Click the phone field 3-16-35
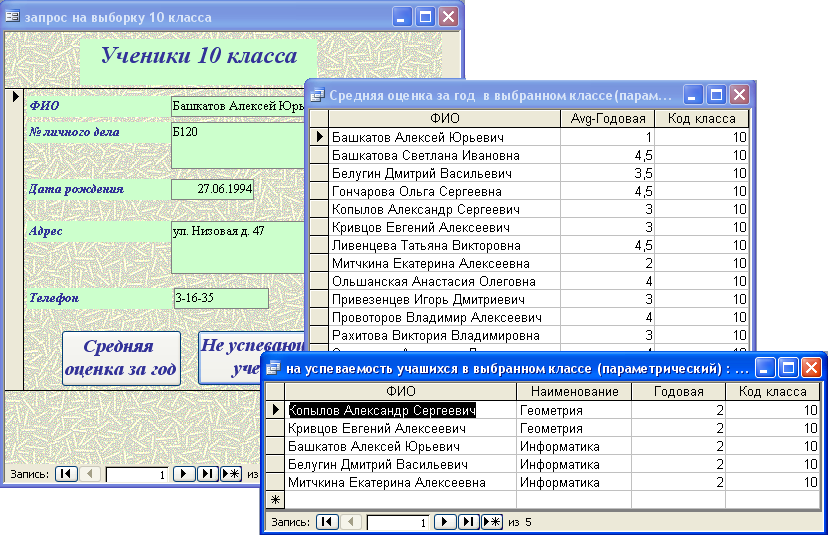Viewport: 829px width, 536px height. [x=221, y=298]
